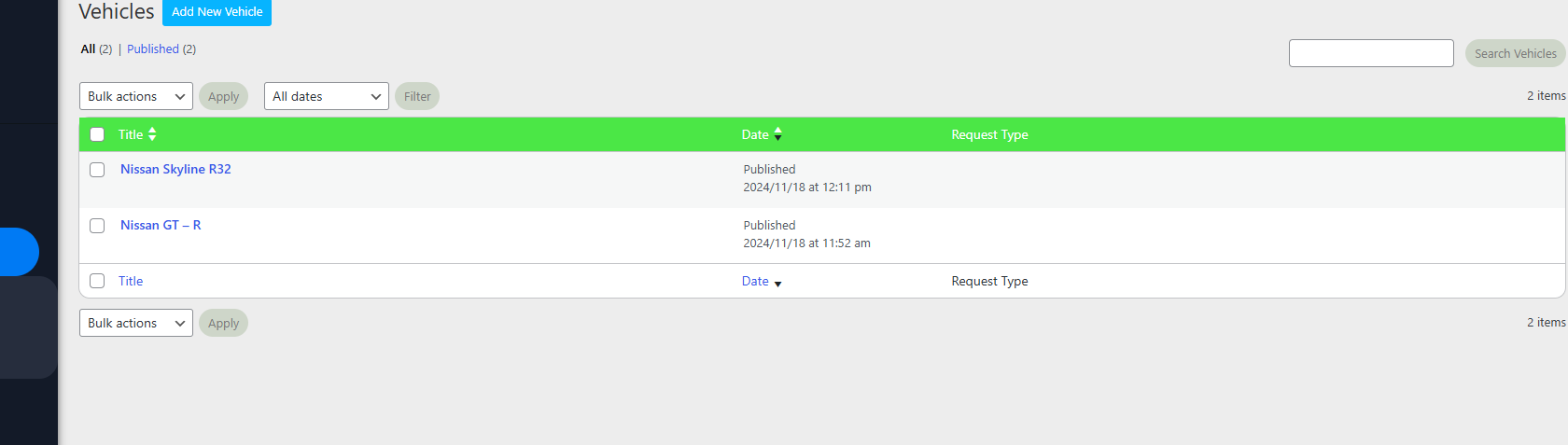Open the bottom Bulk actions dropdown
Image resolution: width=1568 pixels, height=445 pixels.
[x=135, y=323]
